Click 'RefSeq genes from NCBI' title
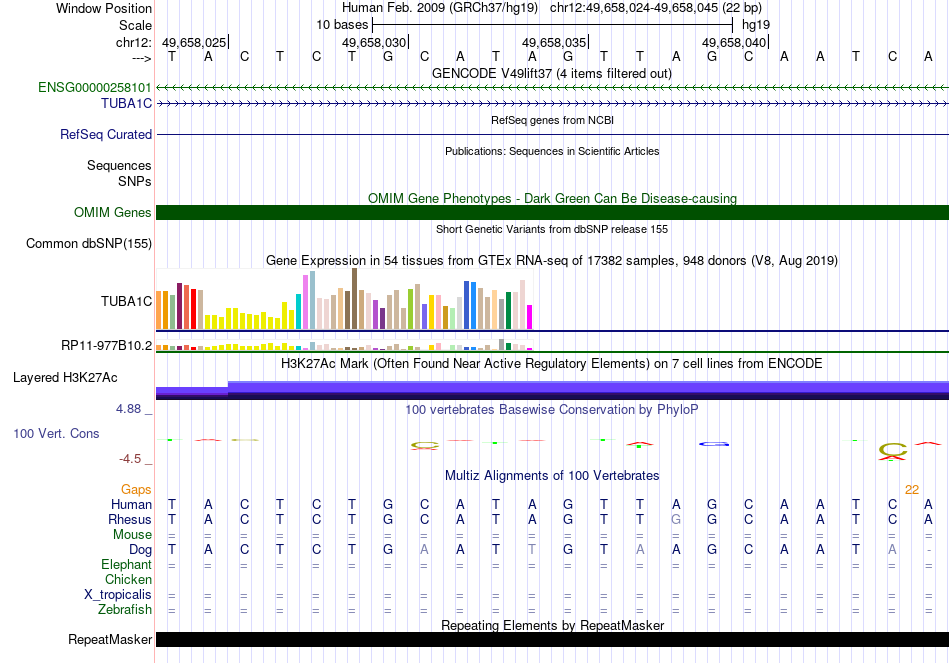 pyautogui.click(x=552, y=120)
